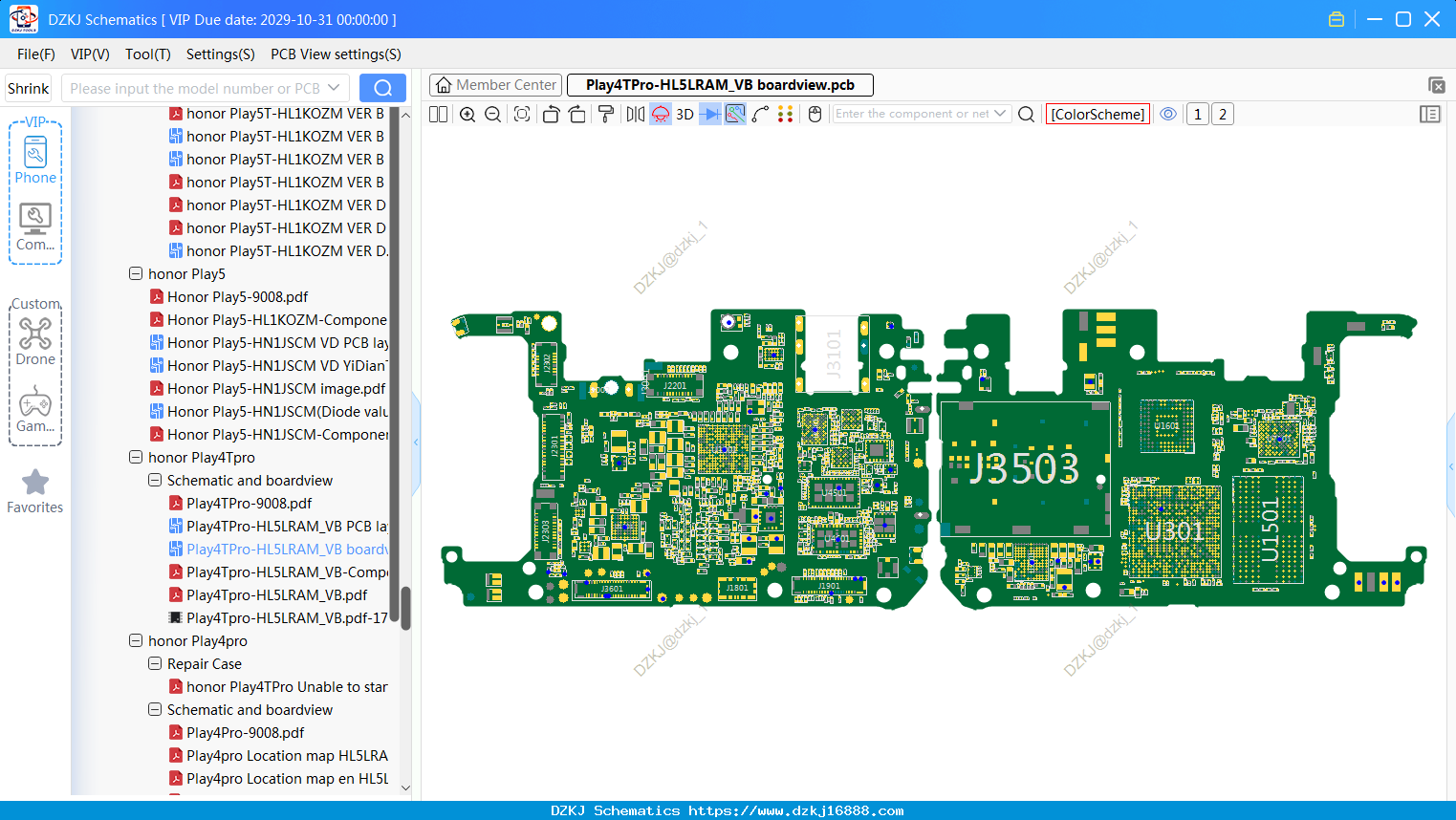
Task: Rotate the board clockwise
Action: (577, 114)
